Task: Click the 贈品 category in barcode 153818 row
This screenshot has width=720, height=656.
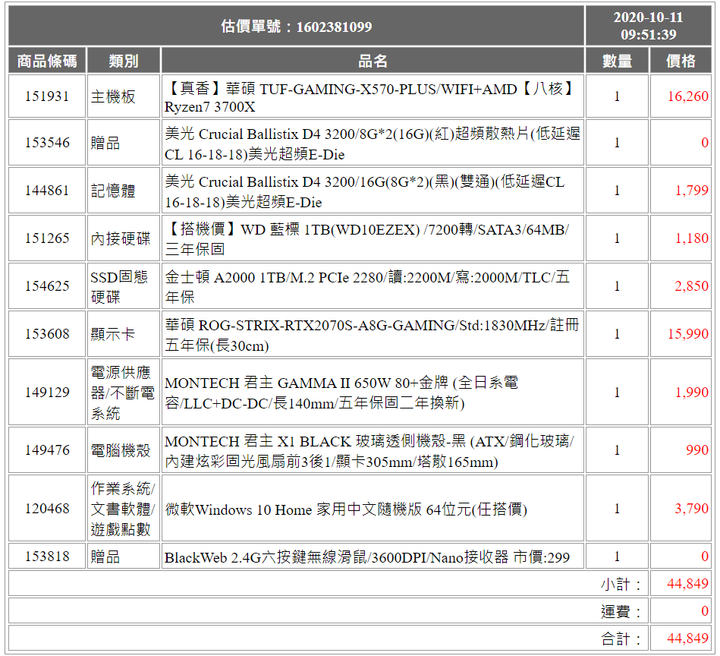Action: pyautogui.click(x=124, y=556)
